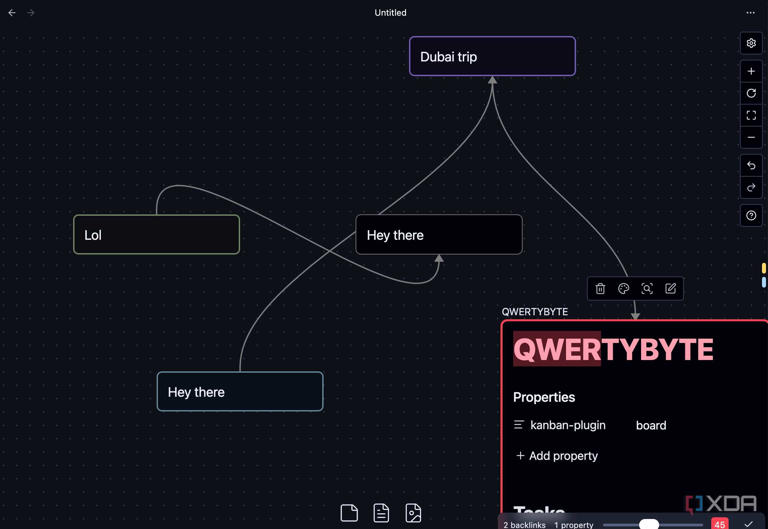768x529 pixels.
Task: Navigate back with the left arrow
Action: pyautogui.click(x=12, y=13)
